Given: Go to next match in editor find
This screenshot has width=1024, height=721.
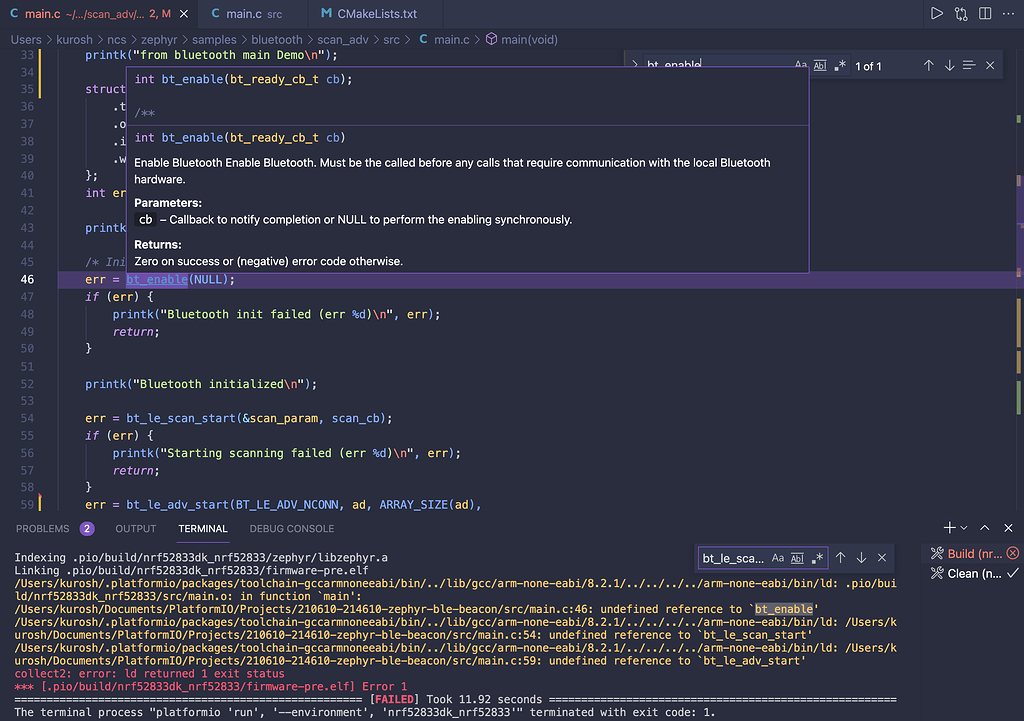Looking at the screenshot, I should point(949,65).
